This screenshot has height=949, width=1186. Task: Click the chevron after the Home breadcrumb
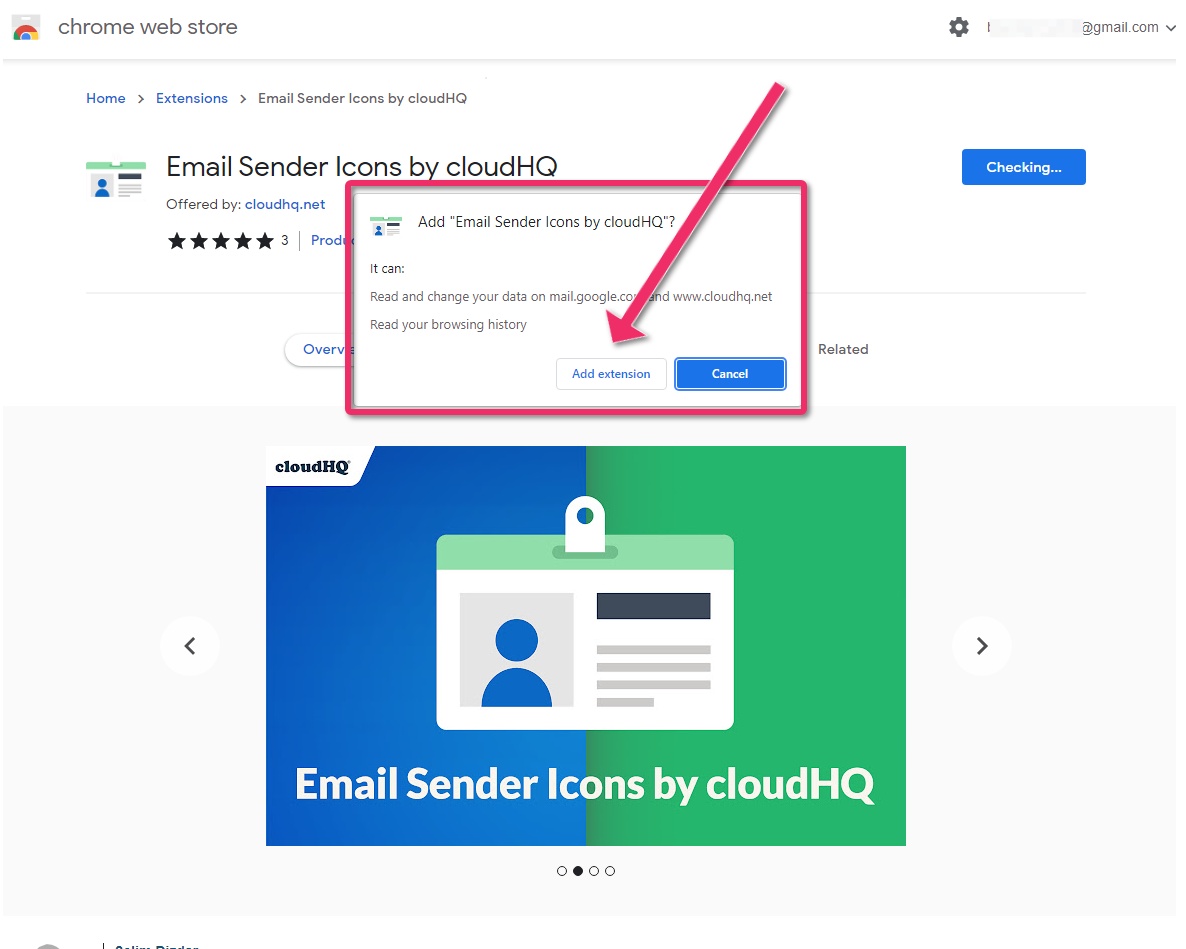pos(141,99)
